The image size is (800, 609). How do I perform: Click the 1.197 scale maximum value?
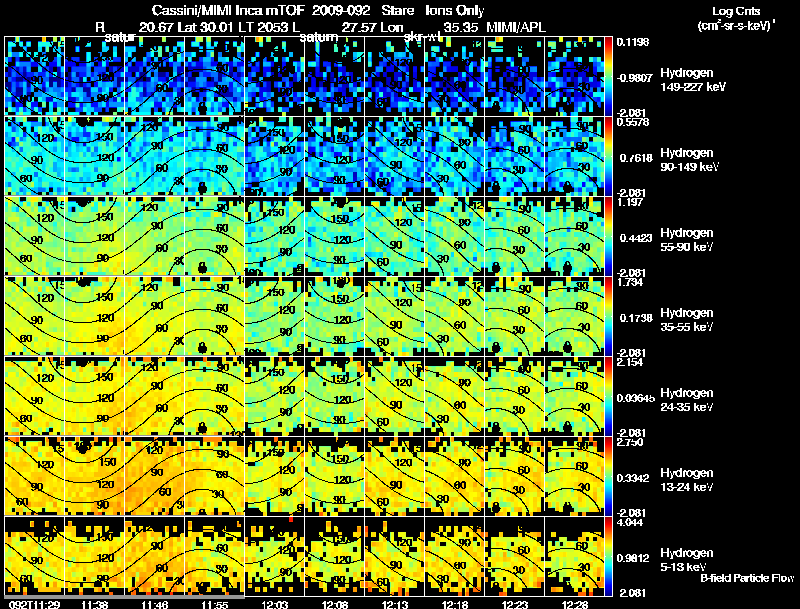pos(630,202)
